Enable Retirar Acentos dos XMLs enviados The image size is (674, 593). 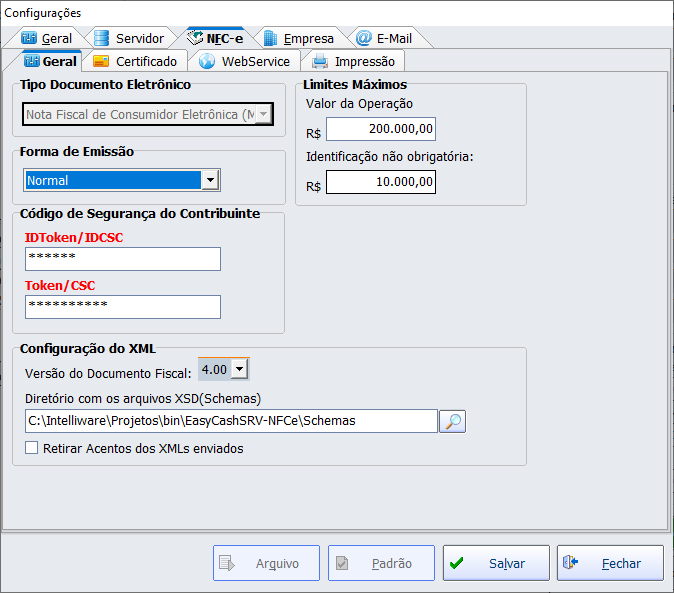coord(32,449)
